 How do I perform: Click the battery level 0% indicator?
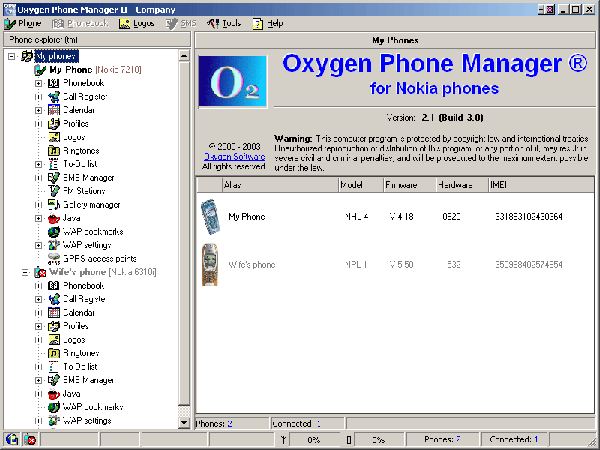[x=378, y=440]
